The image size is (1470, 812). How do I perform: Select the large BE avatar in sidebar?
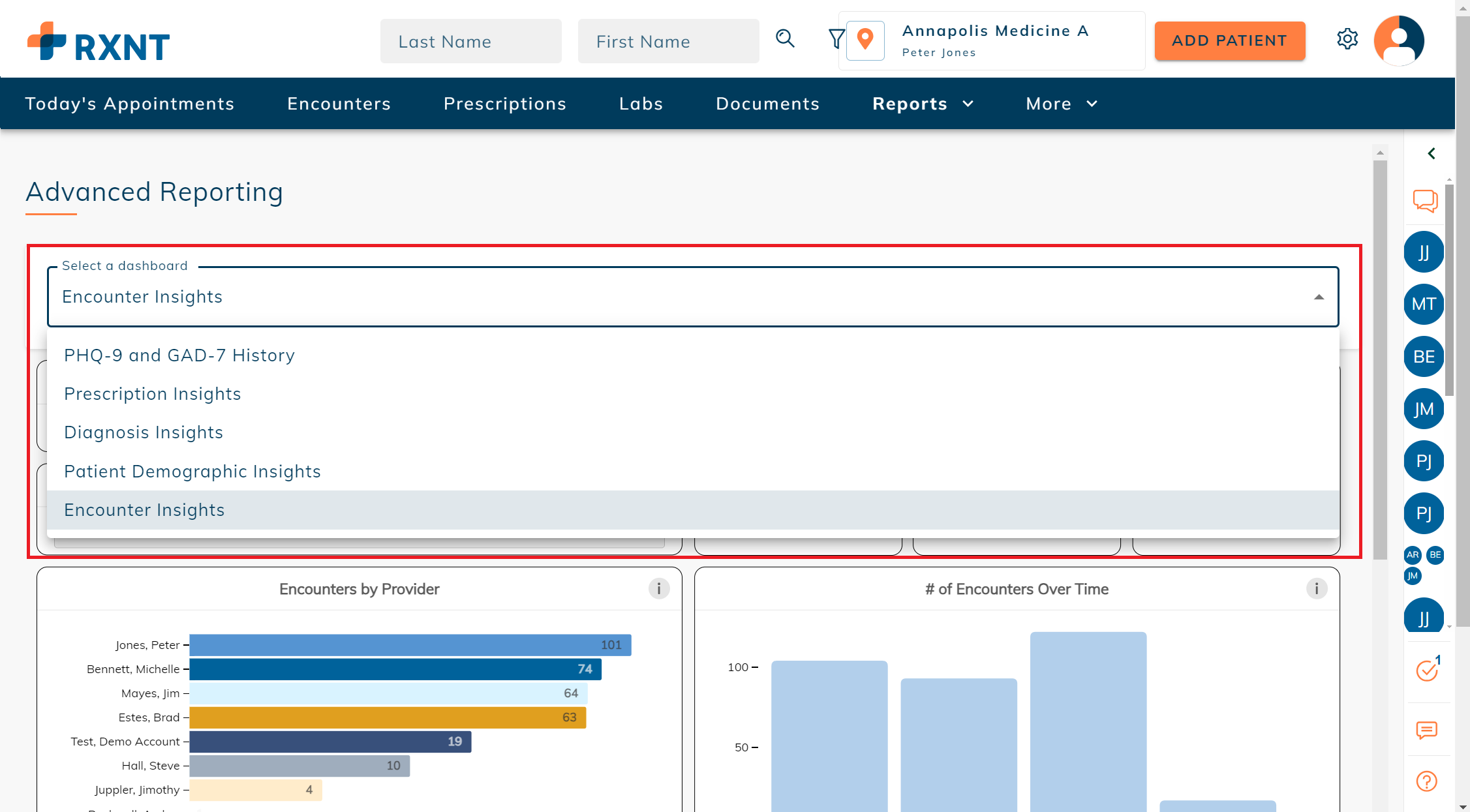[1424, 357]
